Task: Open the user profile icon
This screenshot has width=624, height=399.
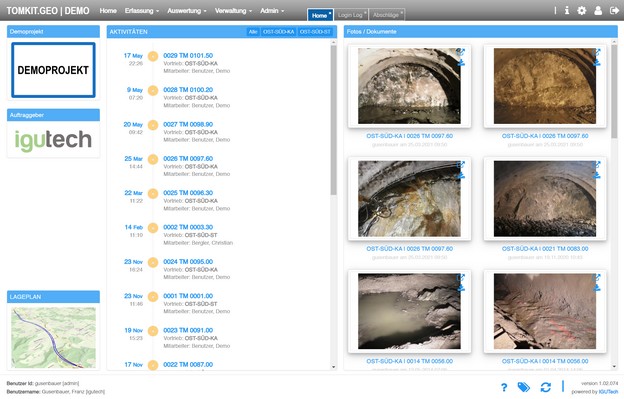Action: 598,11
